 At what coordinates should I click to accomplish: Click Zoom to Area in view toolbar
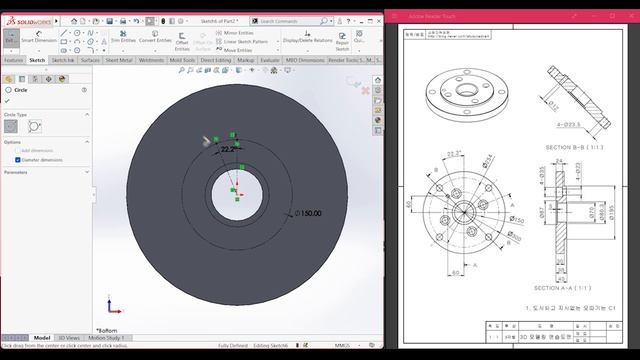[190, 70]
